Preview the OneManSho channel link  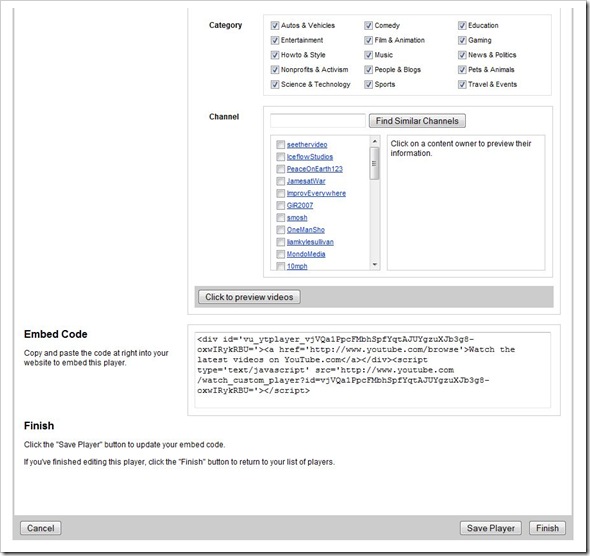[x=306, y=229]
